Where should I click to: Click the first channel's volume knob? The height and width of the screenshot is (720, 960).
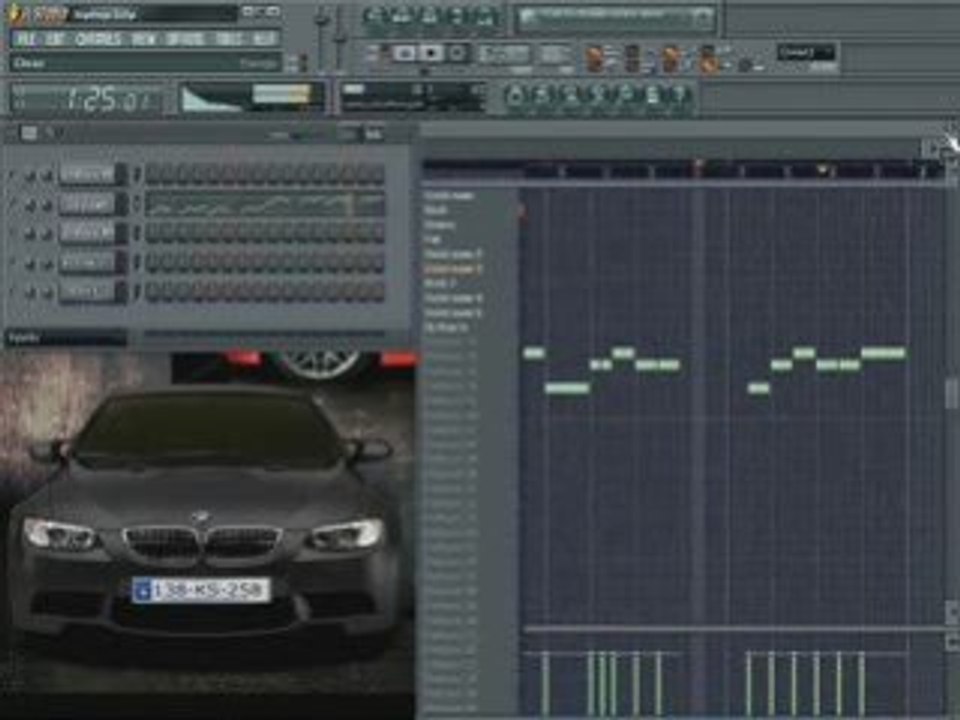pyautogui.click(x=47, y=176)
